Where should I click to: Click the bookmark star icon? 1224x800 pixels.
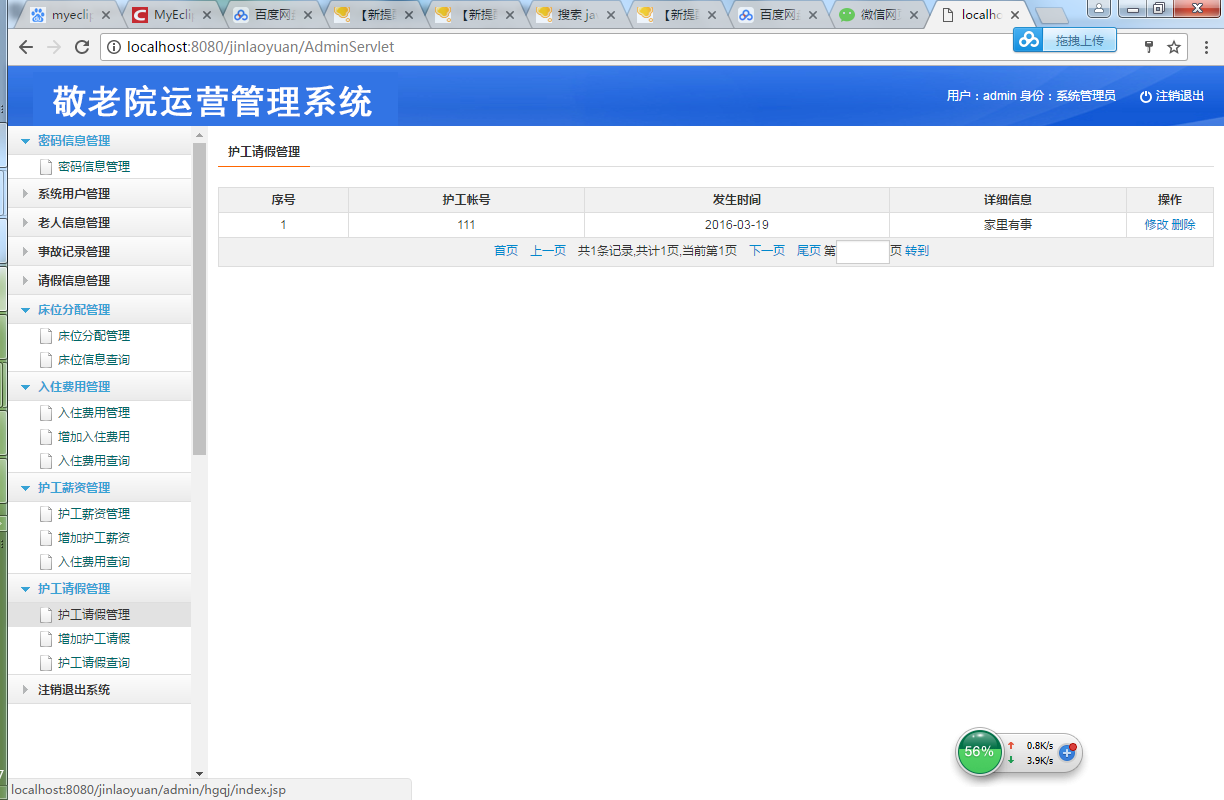click(x=1174, y=47)
